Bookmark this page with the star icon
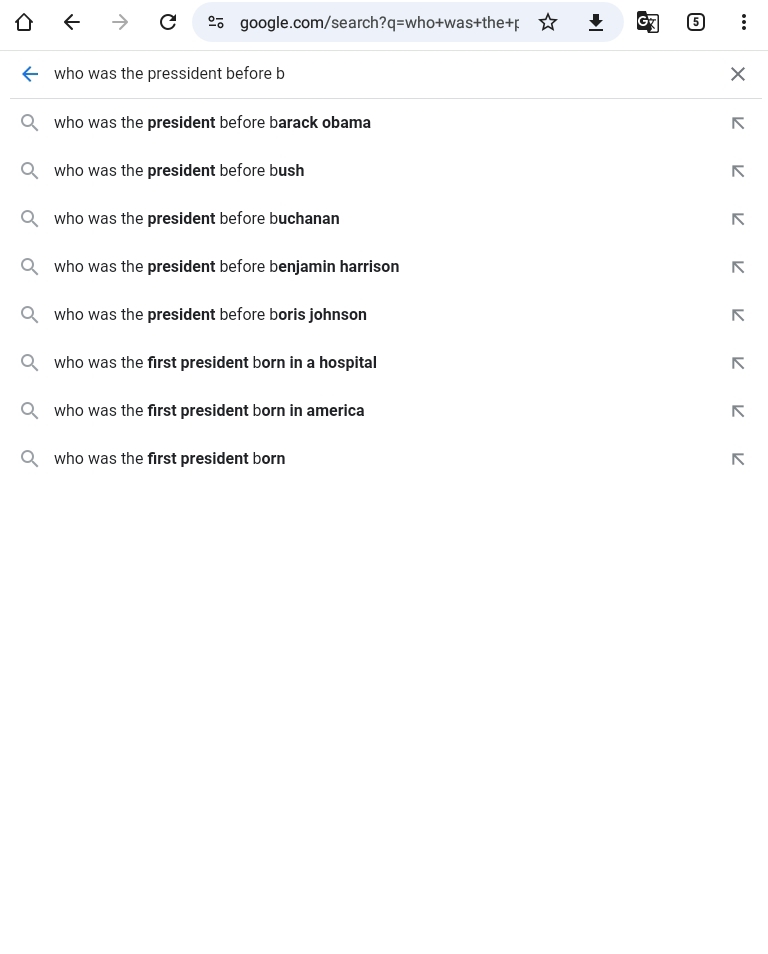The height and width of the screenshot is (954, 768). click(x=548, y=22)
